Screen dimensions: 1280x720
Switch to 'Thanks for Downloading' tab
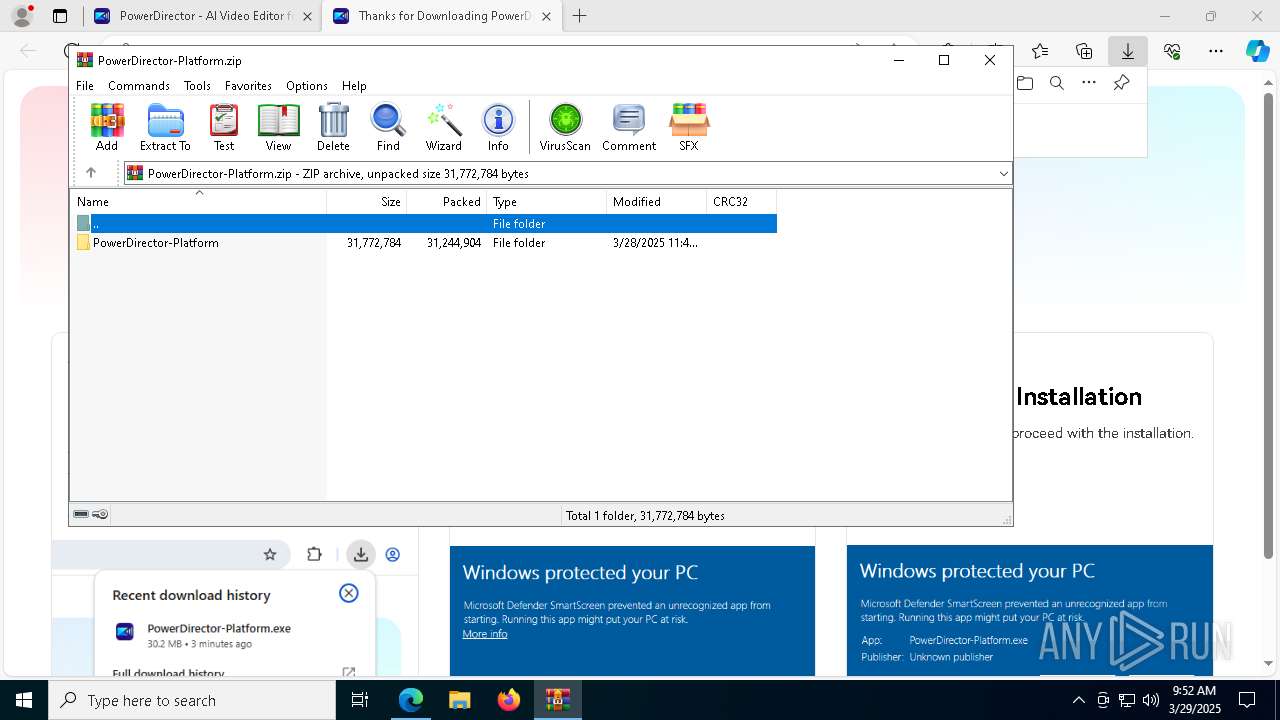441,16
